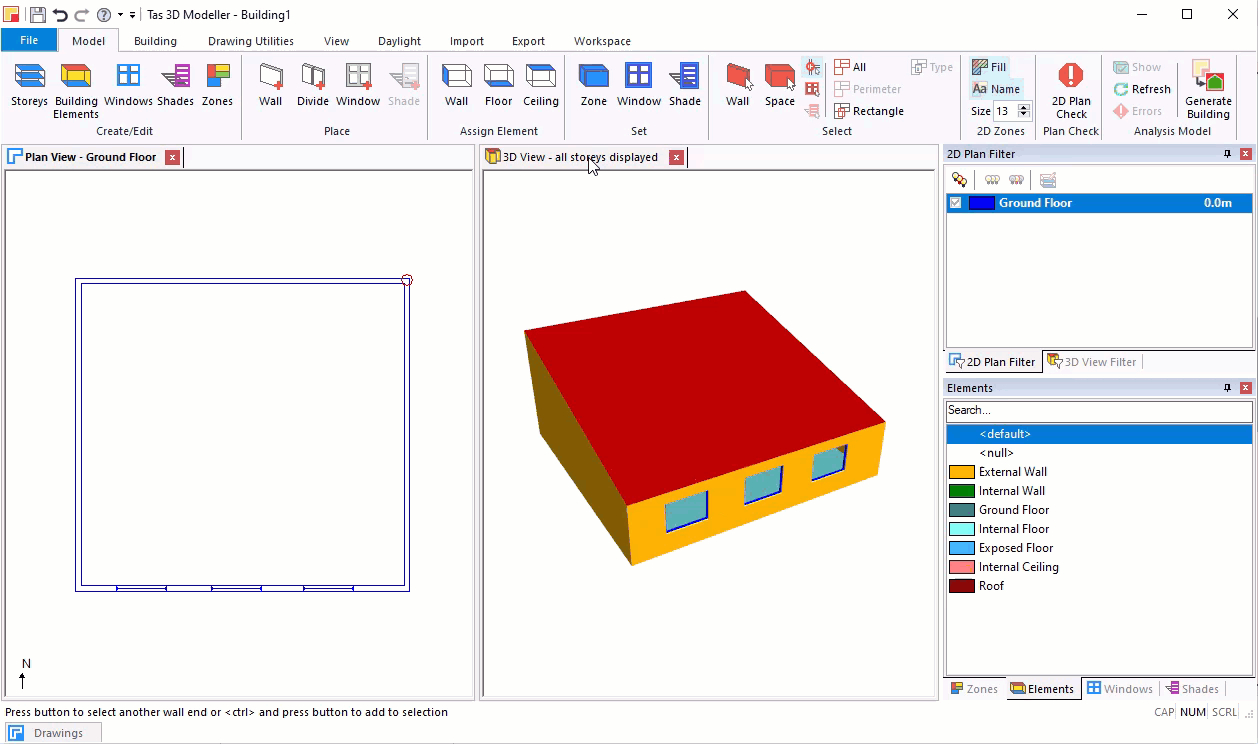The image size is (1258, 744).
Task: Open the File menu
Action: pyautogui.click(x=29, y=41)
